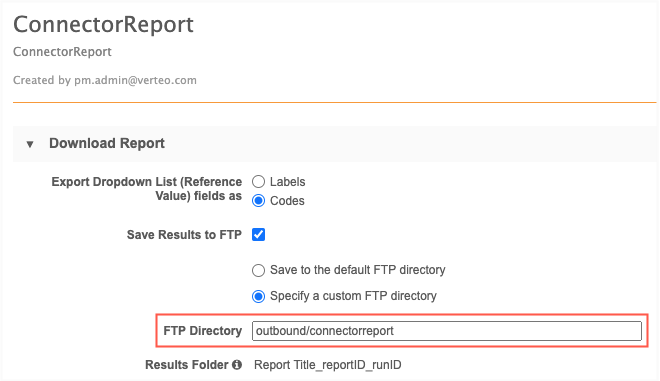The height and width of the screenshot is (381, 660).
Task: Click the 'Codes' option text
Action: tap(287, 201)
